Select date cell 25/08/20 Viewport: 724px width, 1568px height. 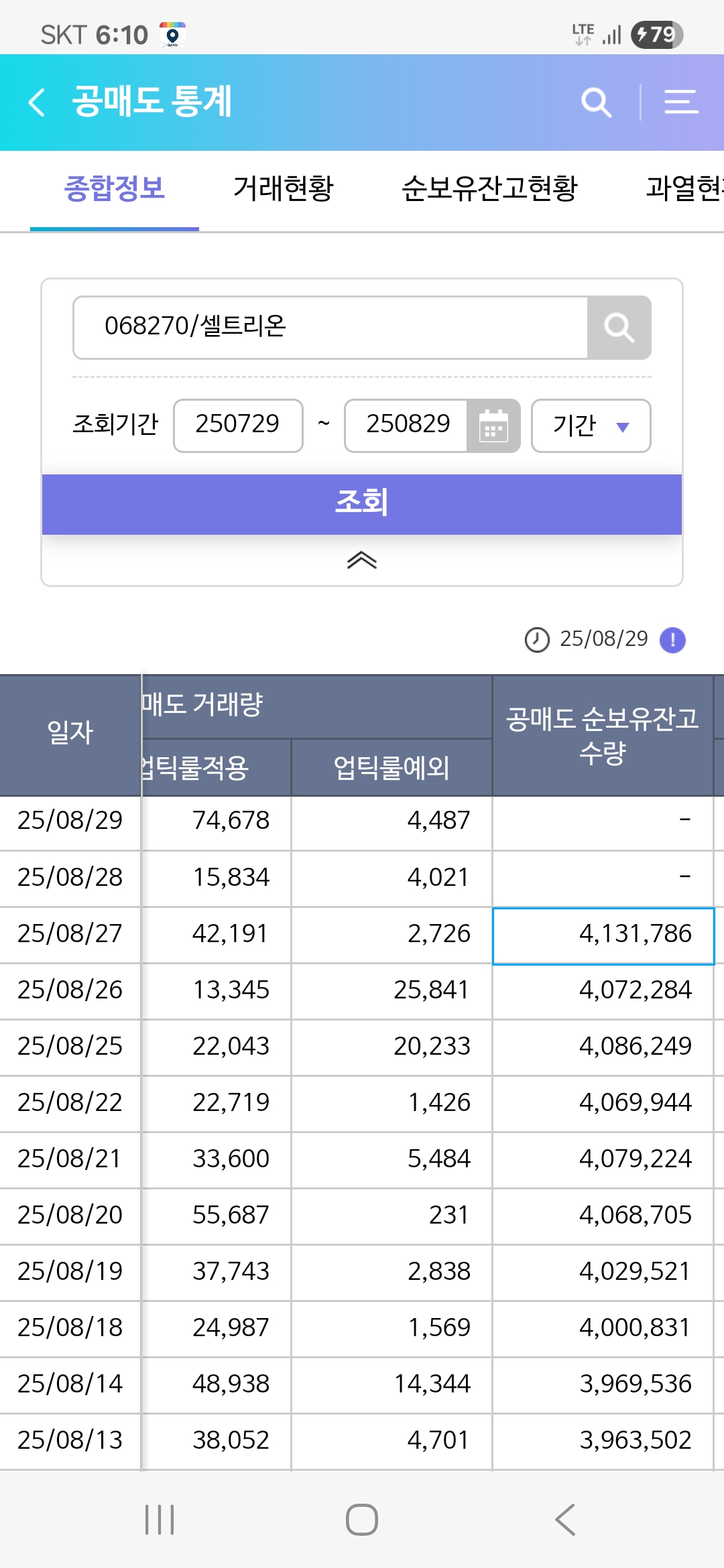click(x=70, y=1216)
